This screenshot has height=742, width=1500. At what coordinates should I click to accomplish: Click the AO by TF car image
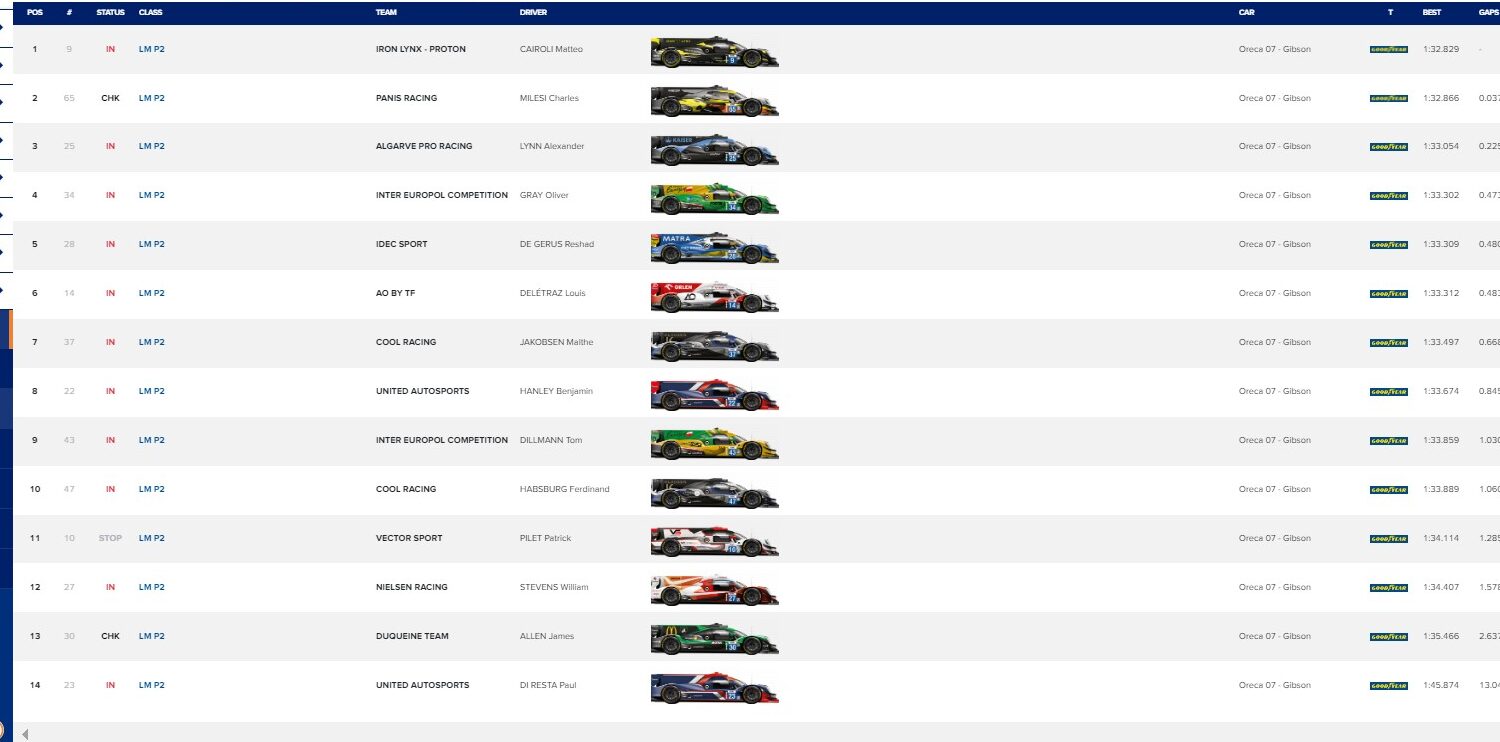coord(714,296)
